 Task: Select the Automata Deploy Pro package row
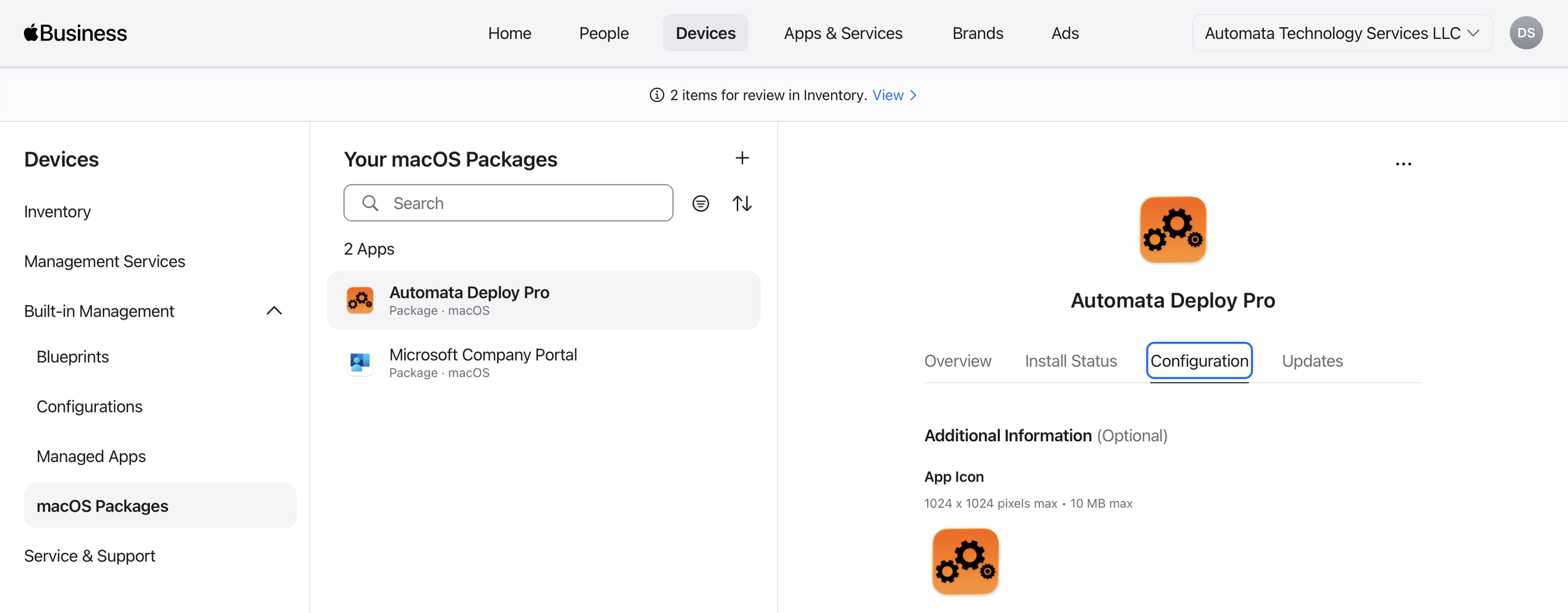pos(543,300)
